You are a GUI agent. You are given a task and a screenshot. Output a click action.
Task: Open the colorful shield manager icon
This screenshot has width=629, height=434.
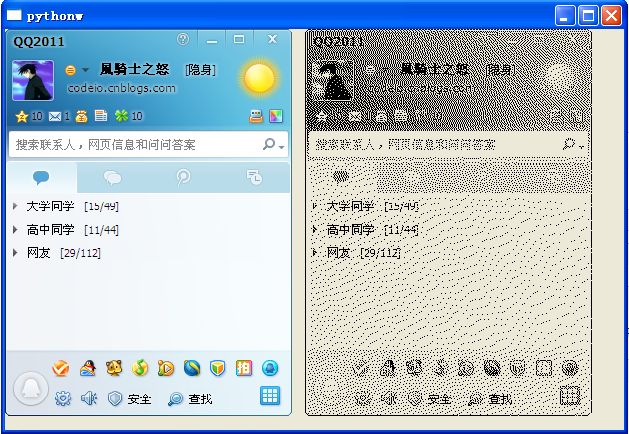tap(218, 368)
